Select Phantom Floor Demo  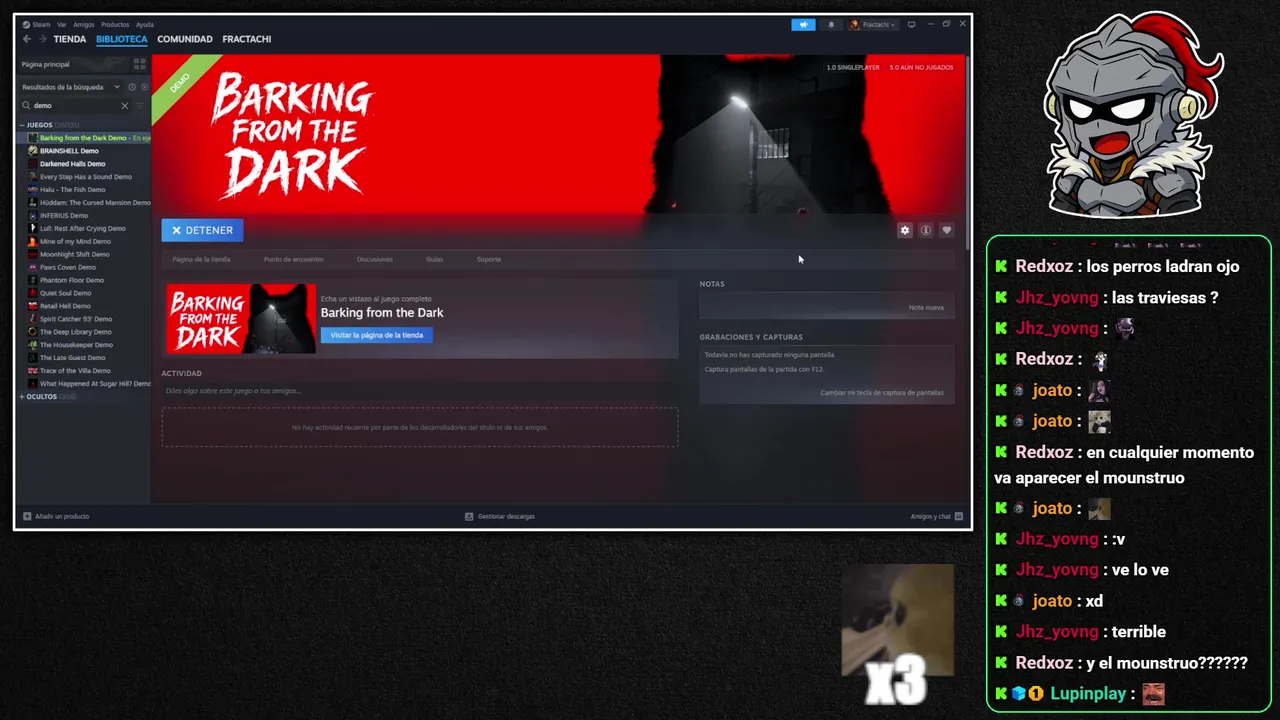(x=72, y=280)
